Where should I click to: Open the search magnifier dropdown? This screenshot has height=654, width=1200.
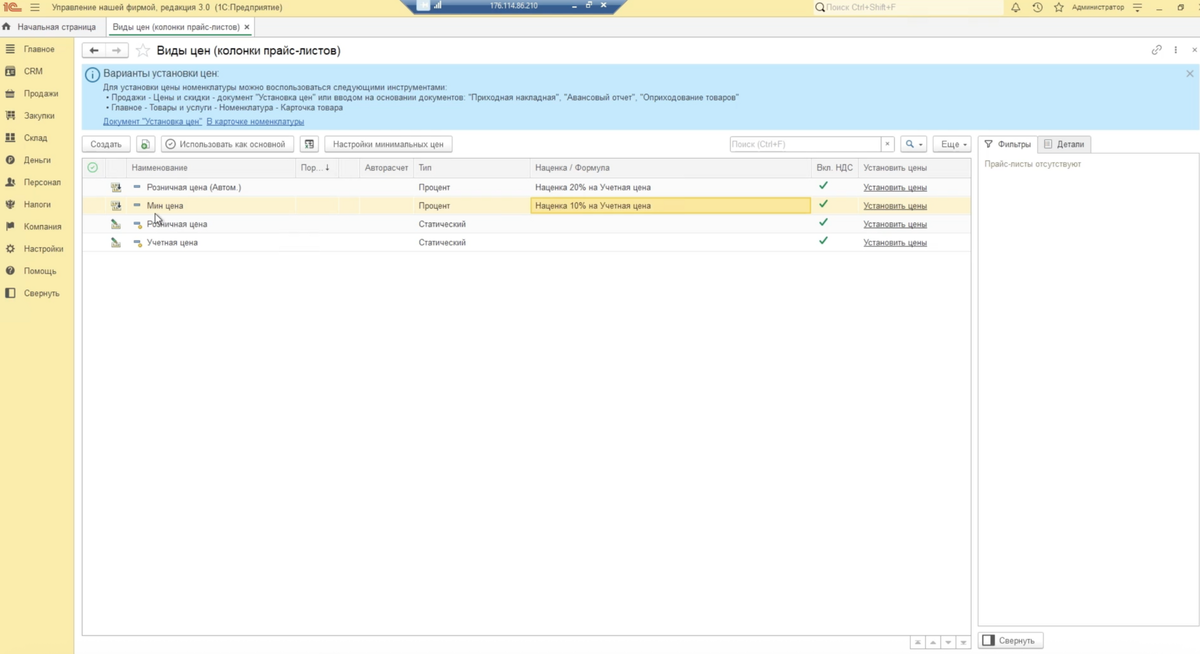click(913, 144)
